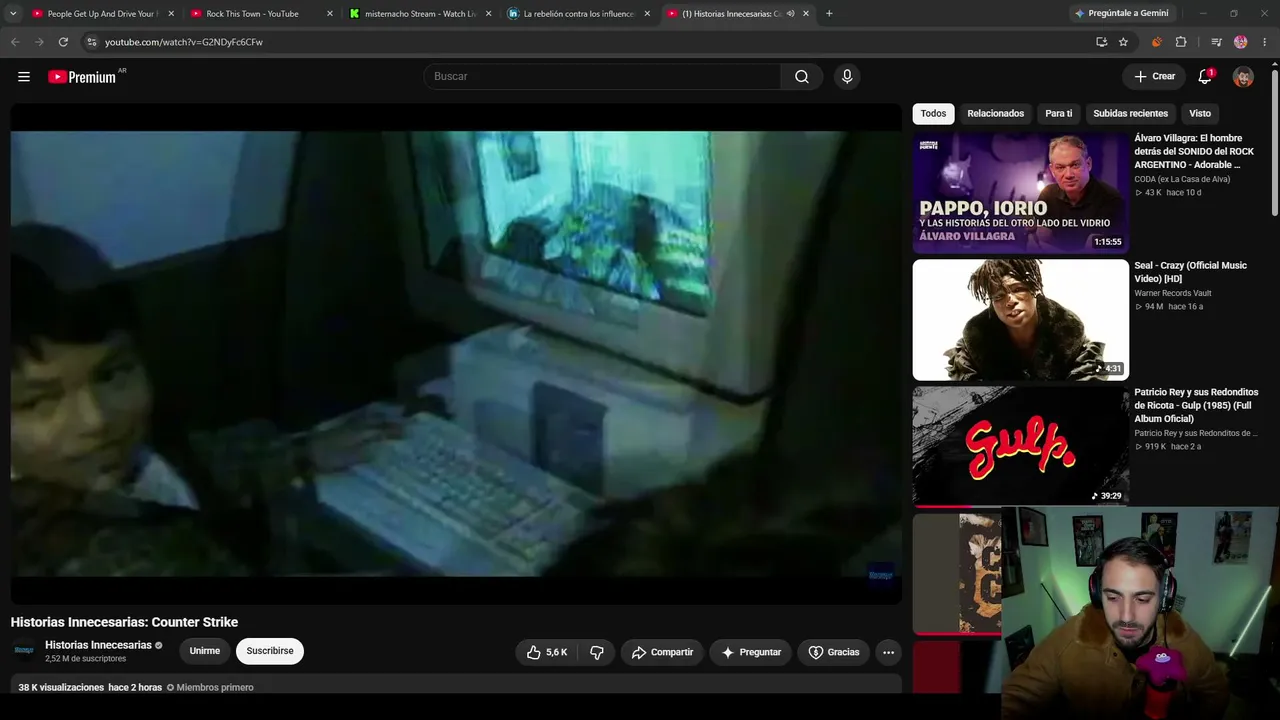The image size is (1280, 720).
Task: Open the media controls toolbar icon
Action: (x=1216, y=42)
